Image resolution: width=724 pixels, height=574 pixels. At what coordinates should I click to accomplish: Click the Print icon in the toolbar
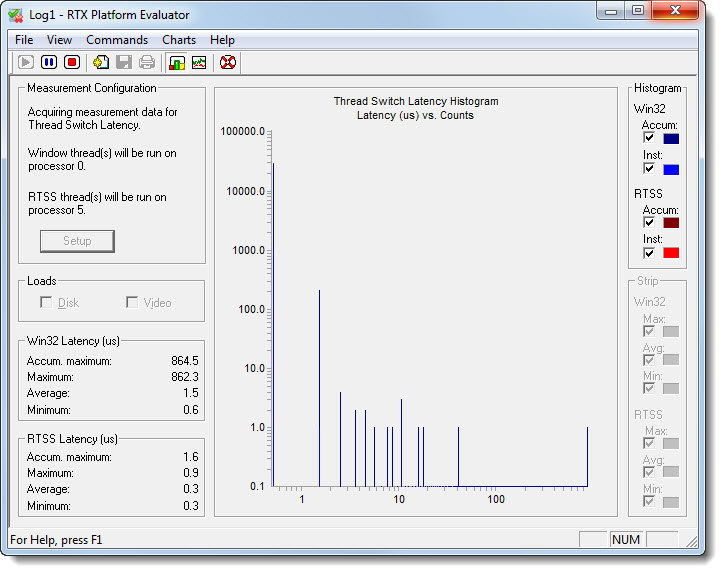[x=147, y=62]
